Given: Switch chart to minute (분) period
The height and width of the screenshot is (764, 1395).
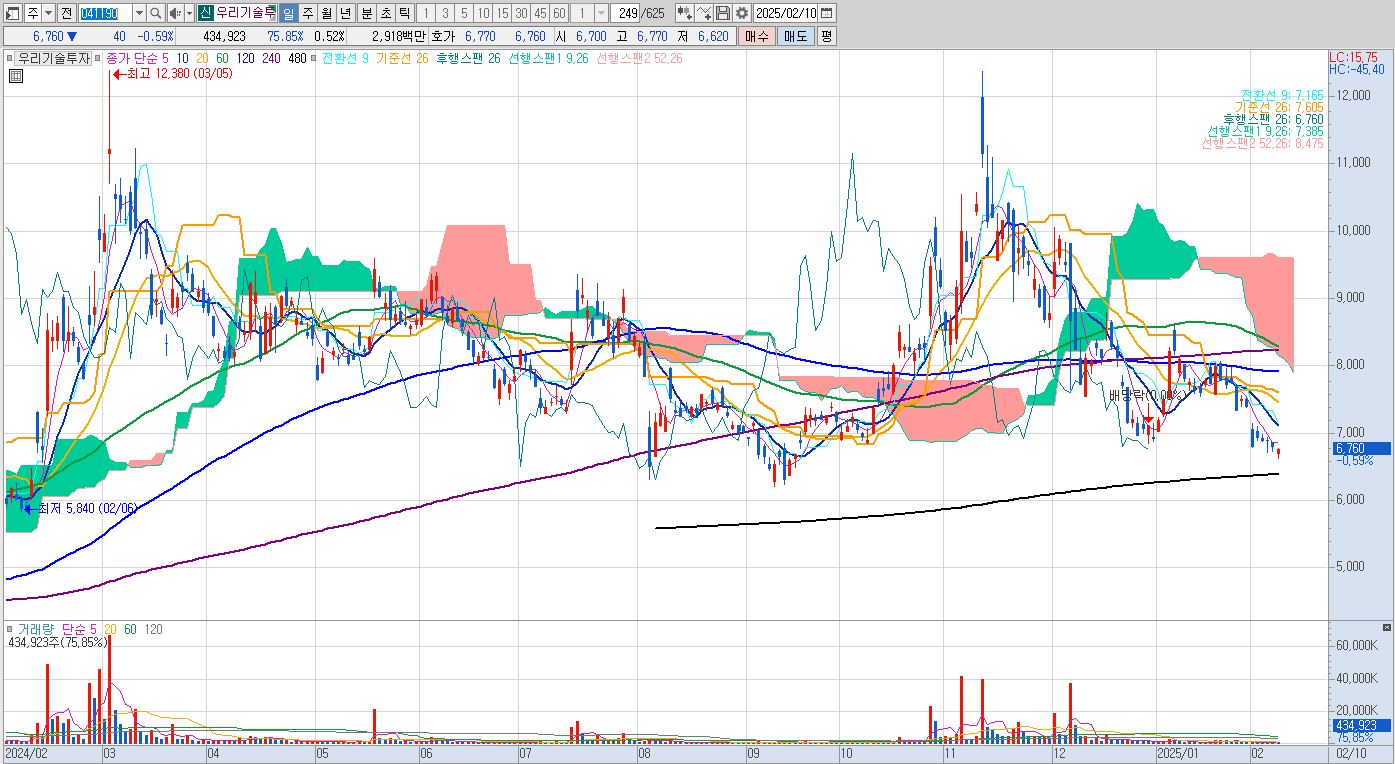Looking at the screenshot, I should click(x=366, y=13).
